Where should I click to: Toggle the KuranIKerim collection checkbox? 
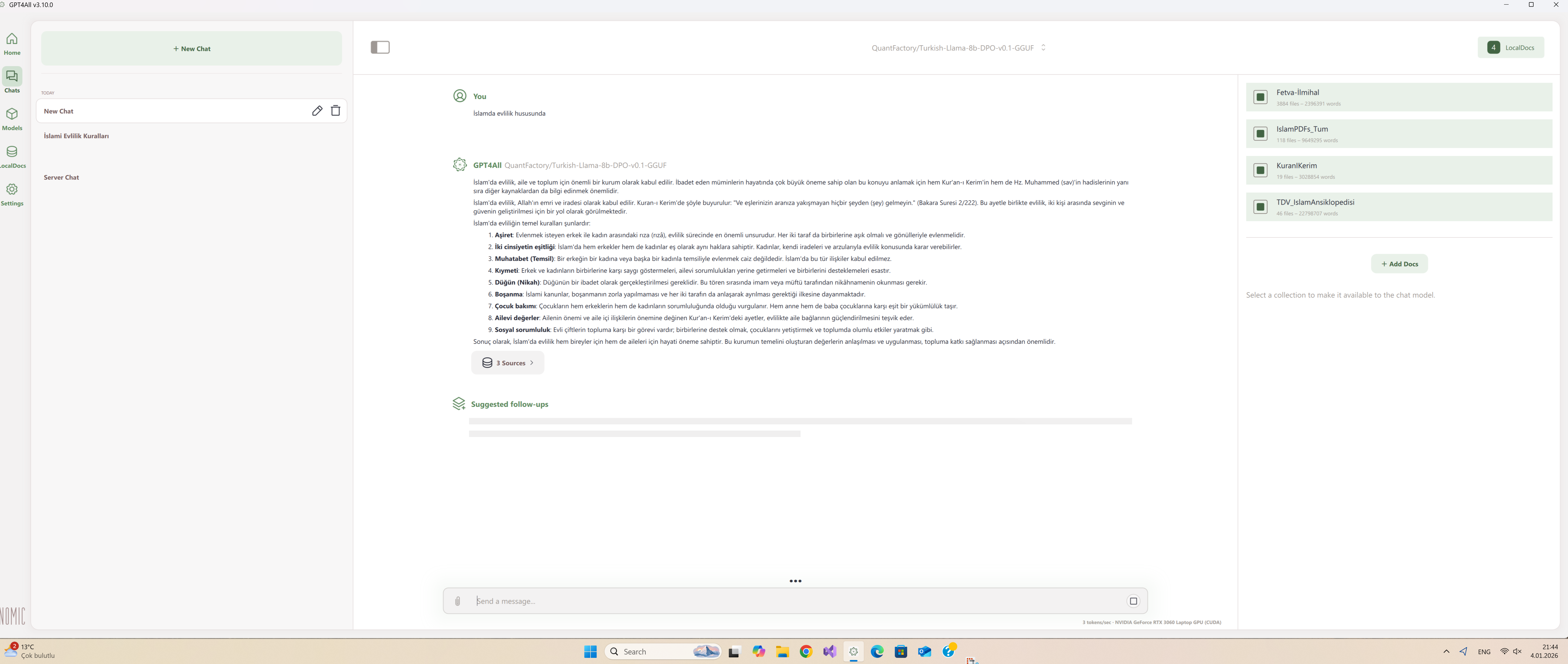pyautogui.click(x=1260, y=170)
